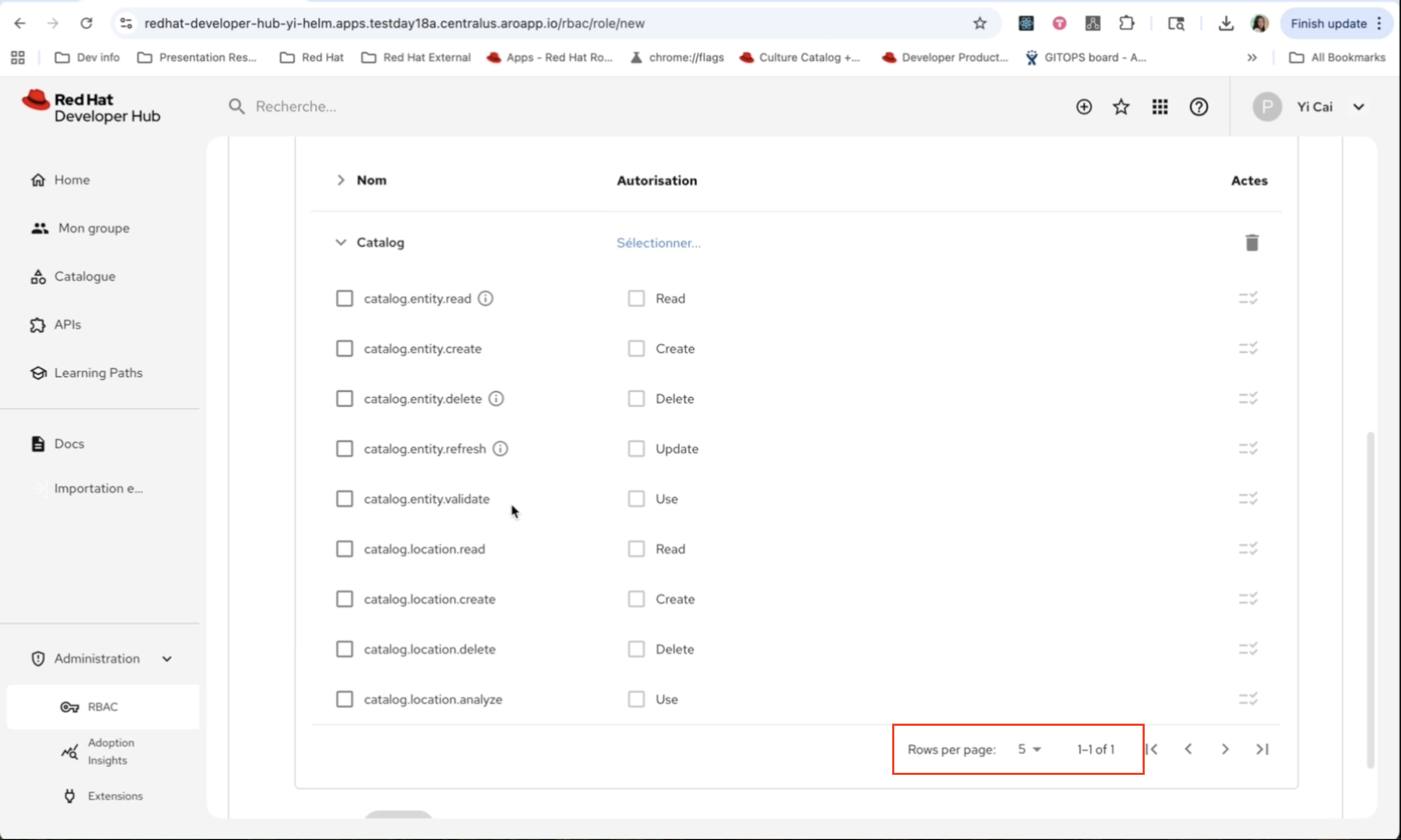Click the info icon beside catalog.entity.refresh
This screenshot has width=1401, height=840.
pos(500,449)
